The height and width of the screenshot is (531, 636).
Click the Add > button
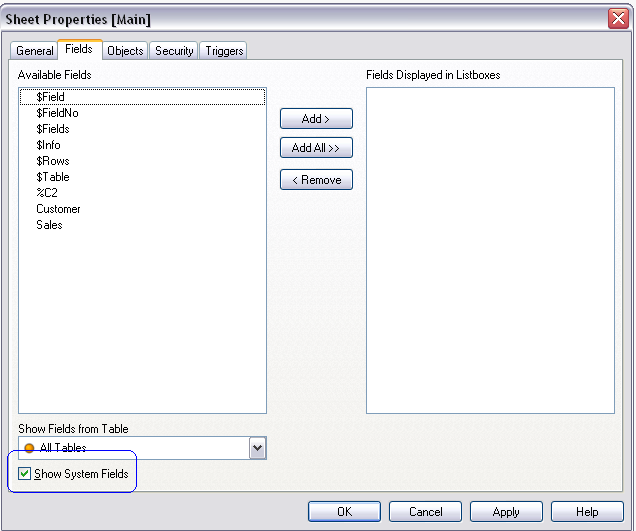tap(316, 118)
